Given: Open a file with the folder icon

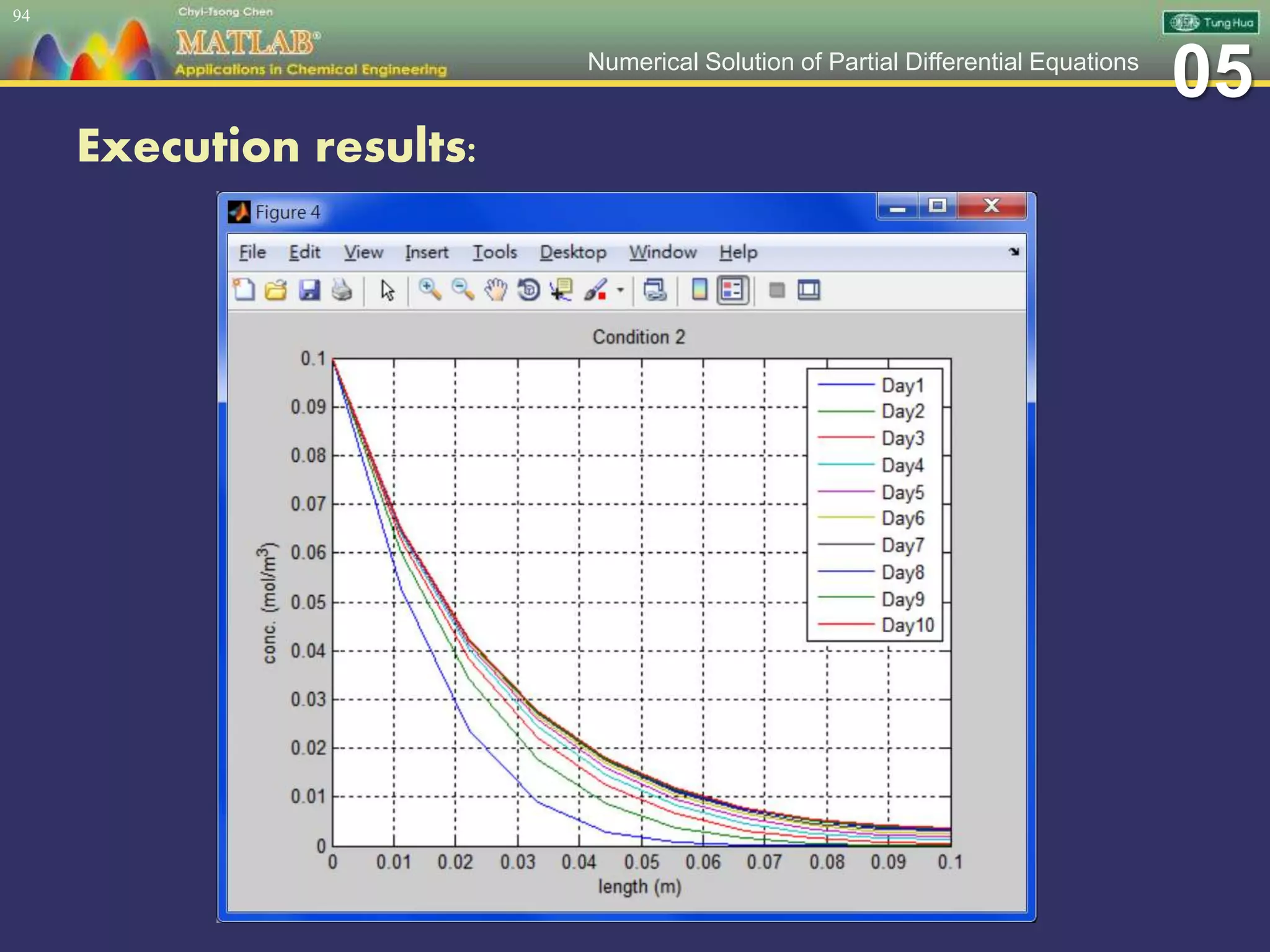Looking at the screenshot, I should pyautogui.click(x=276, y=289).
